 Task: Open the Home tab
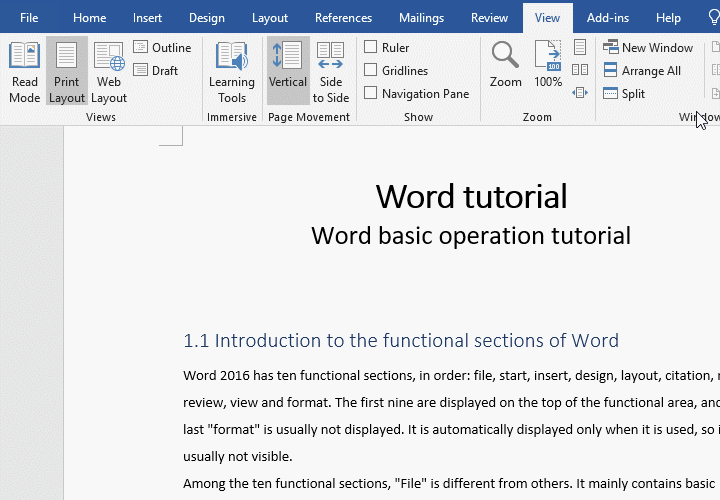(x=90, y=17)
